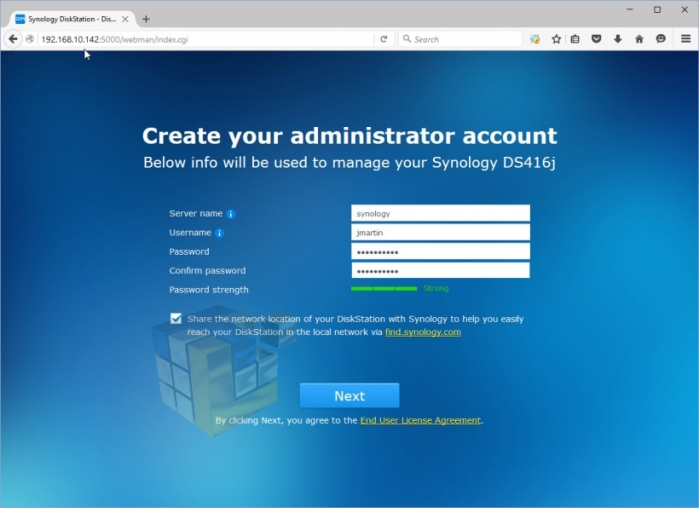Screen dimensions: 699x508
Task: Click the green password strength bar
Action: (384, 289)
